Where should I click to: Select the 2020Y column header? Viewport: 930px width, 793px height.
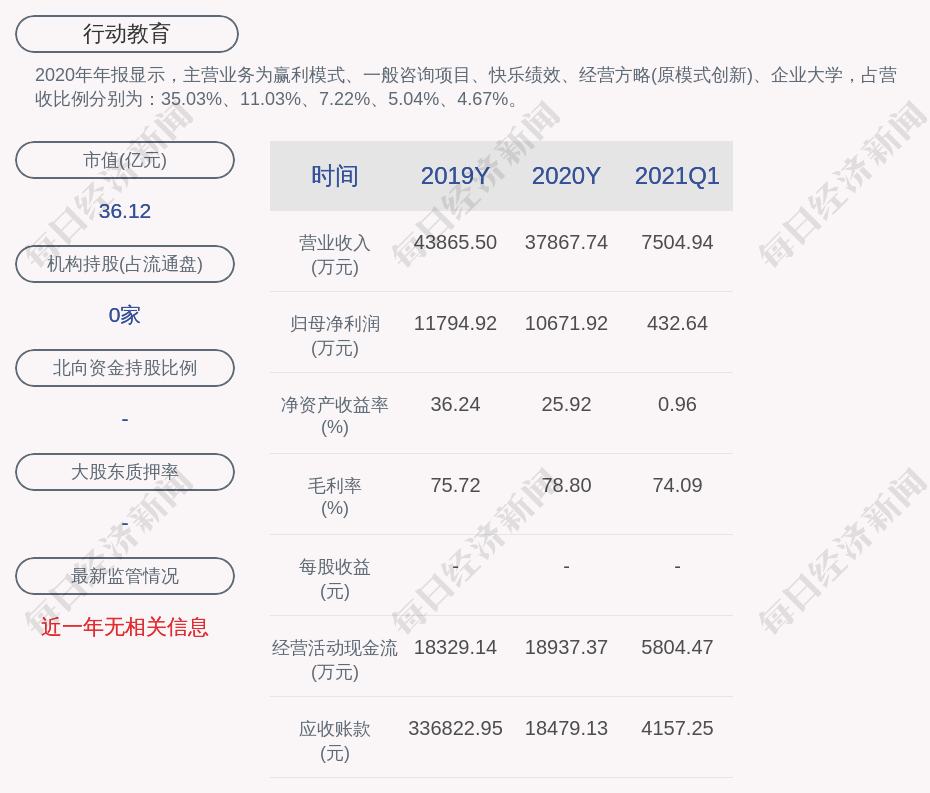566,176
